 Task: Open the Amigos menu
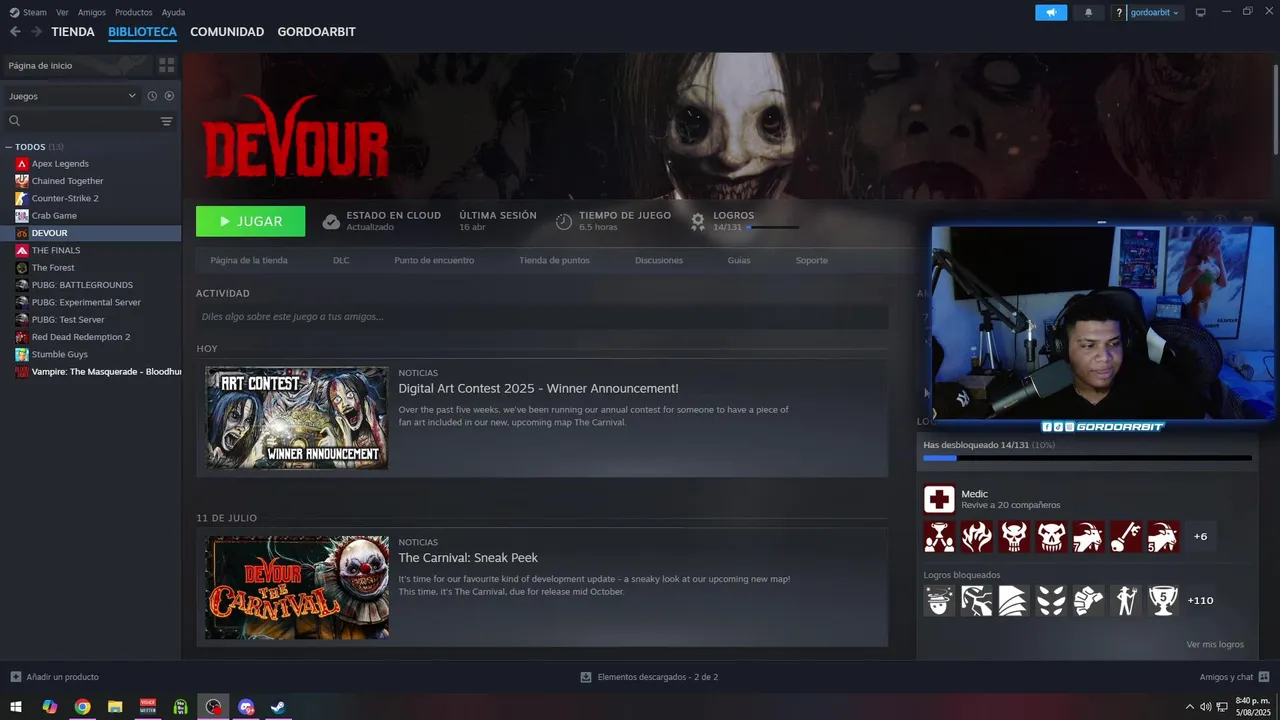92,12
